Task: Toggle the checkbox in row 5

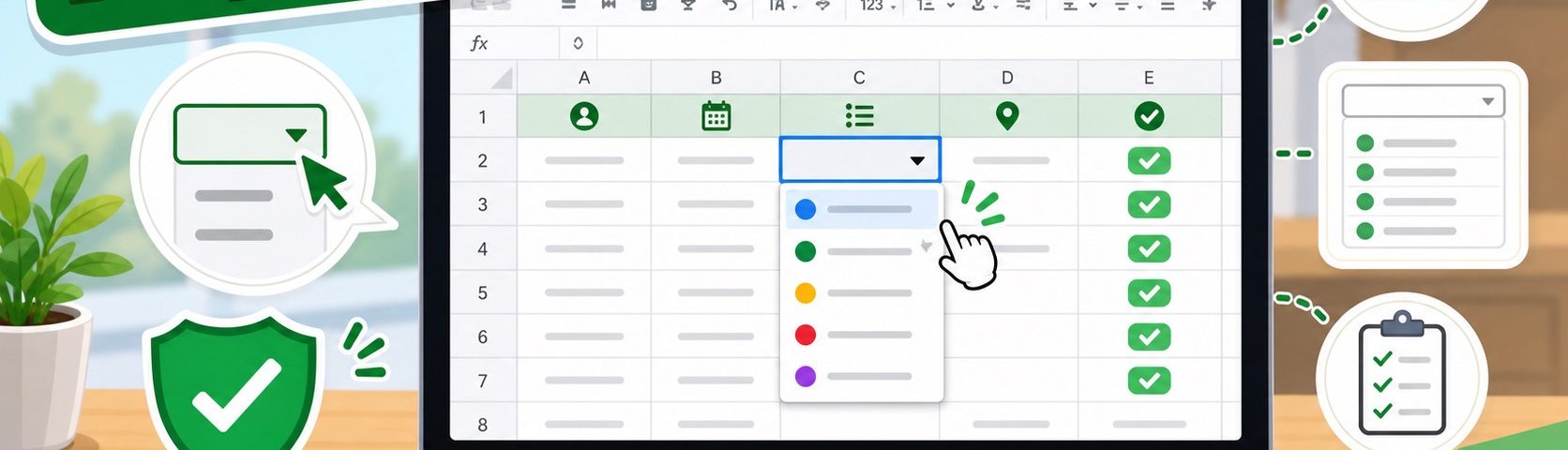Action: (1149, 292)
